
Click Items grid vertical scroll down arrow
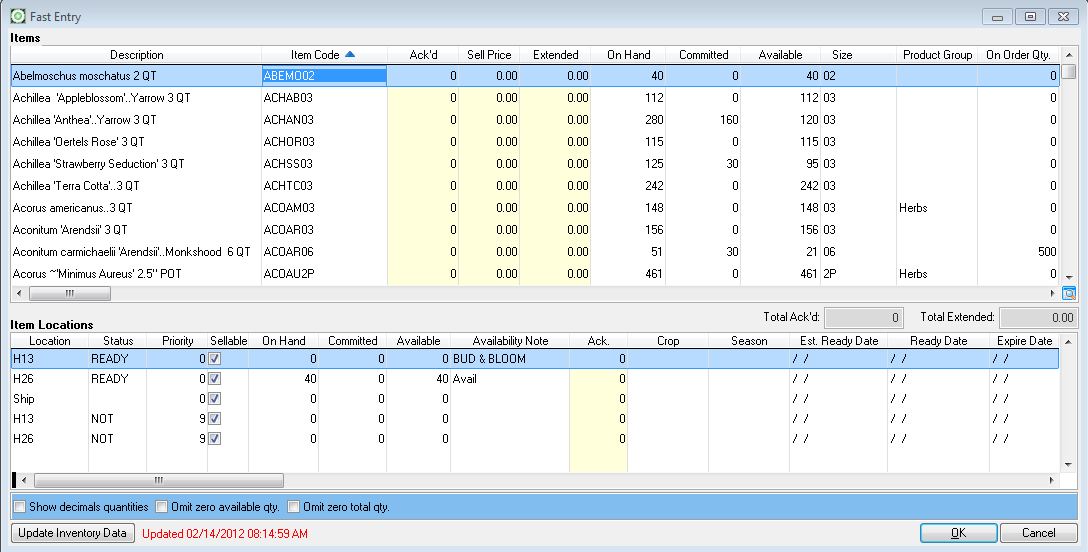[x=1068, y=277]
